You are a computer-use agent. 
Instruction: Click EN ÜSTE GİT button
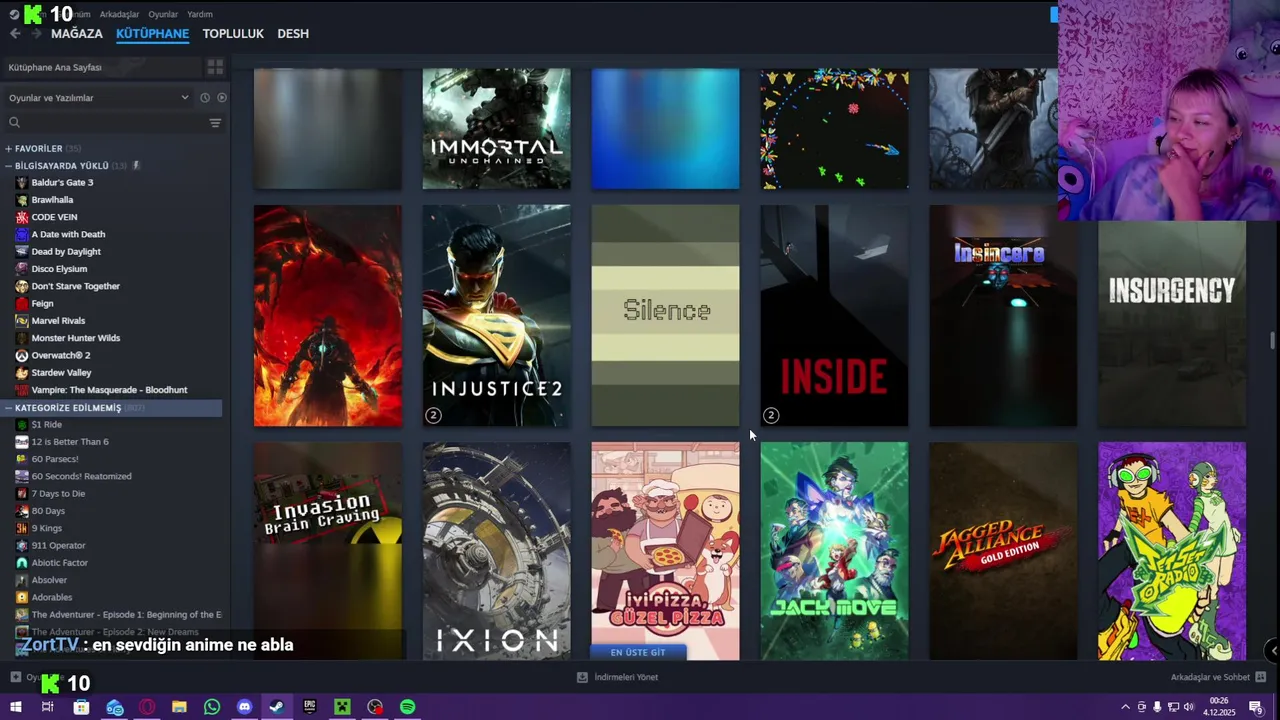tap(638, 652)
